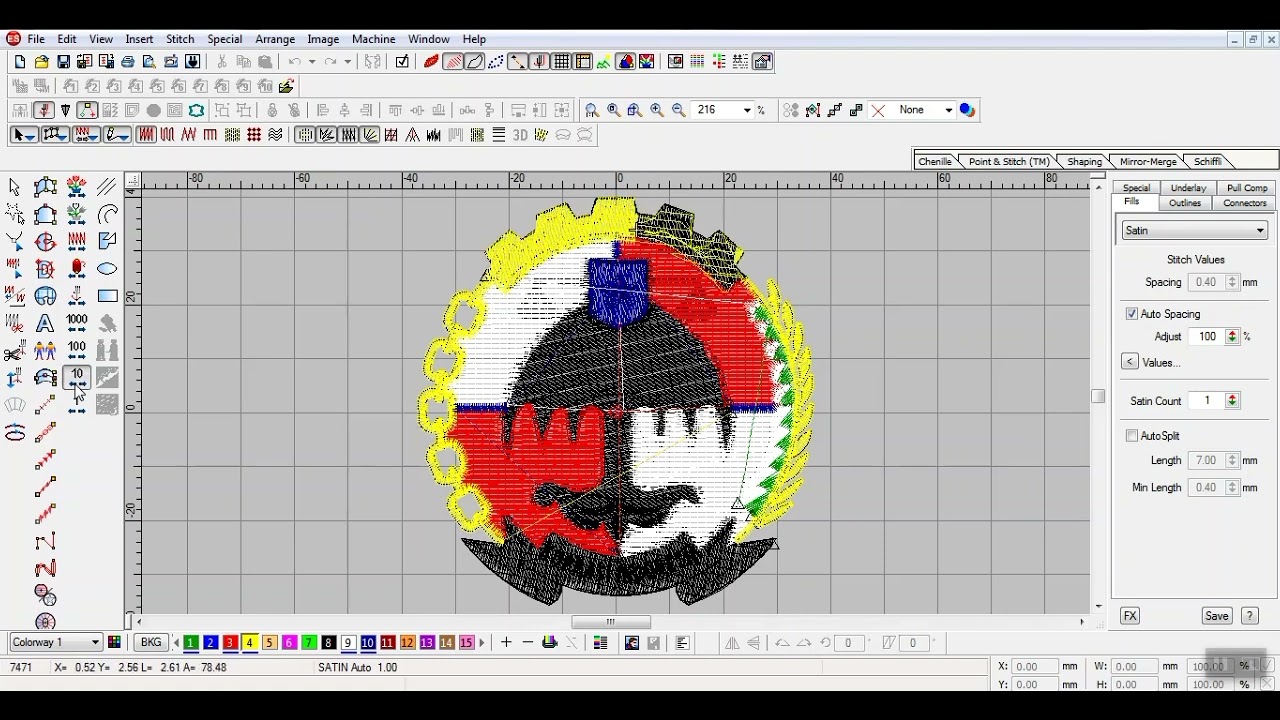The width and height of the screenshot is (1280, 720).
Task: Open the Arrange menu
Action: pyautogui.click(x=275, y=39)
